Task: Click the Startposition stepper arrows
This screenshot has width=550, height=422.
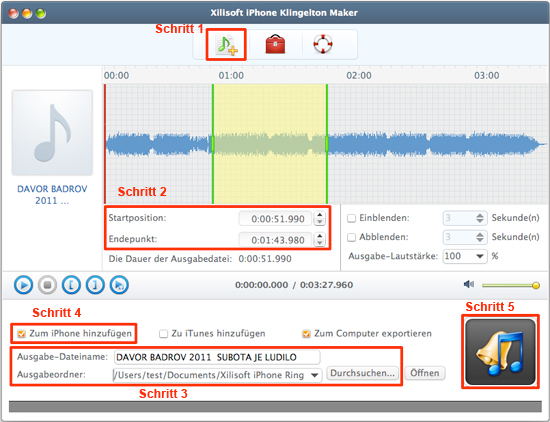Action: click(x=320, y=219)
